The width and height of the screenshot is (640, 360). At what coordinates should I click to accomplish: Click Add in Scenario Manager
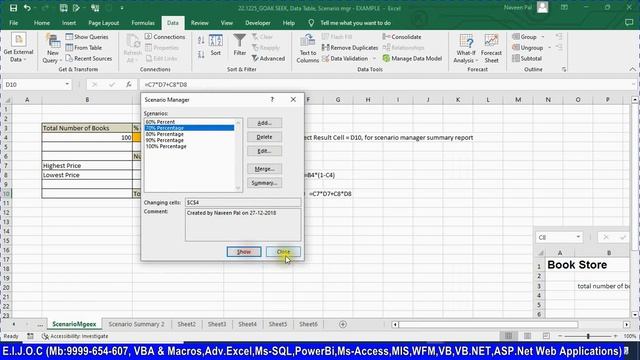(x=264, y=123)
